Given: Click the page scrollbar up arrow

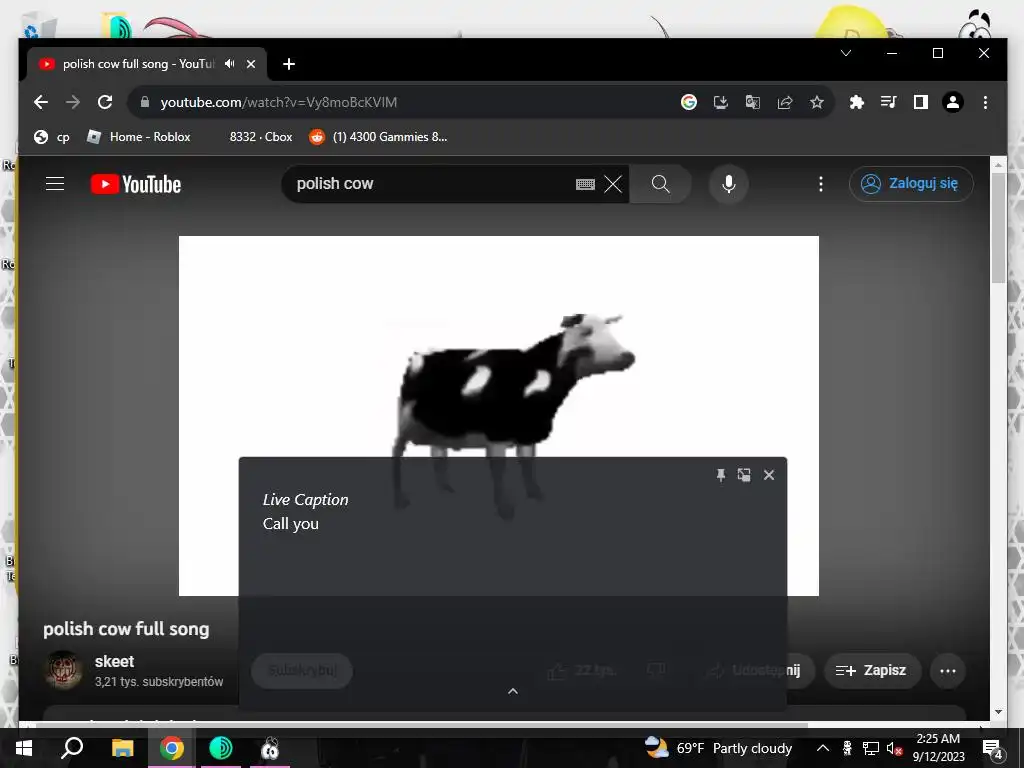Looking at the screenshot, I should point(998,165).
